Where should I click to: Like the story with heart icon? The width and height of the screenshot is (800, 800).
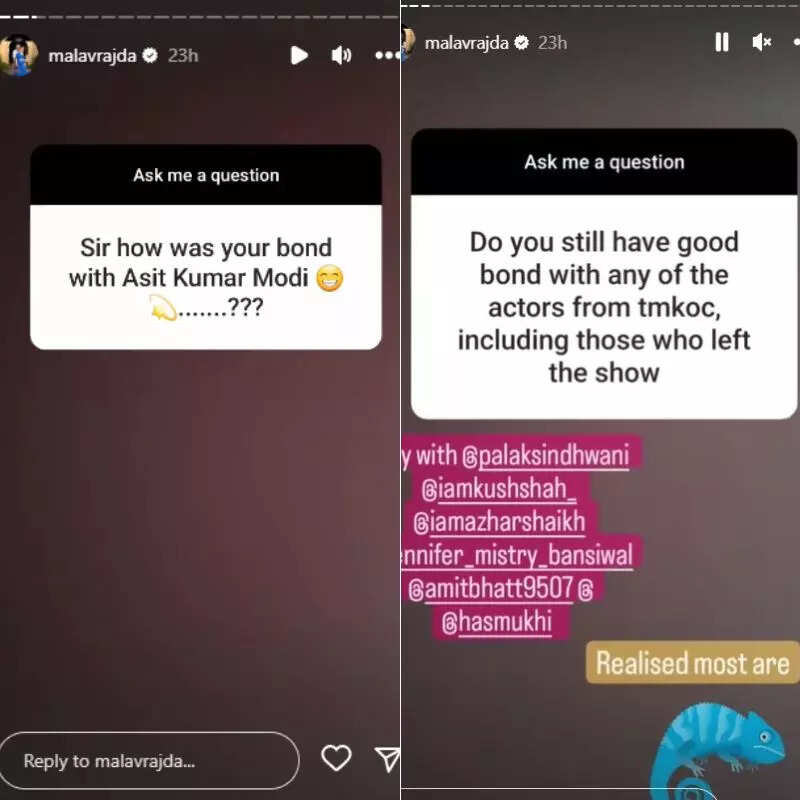pyautogui.click(x=336, y=758)
